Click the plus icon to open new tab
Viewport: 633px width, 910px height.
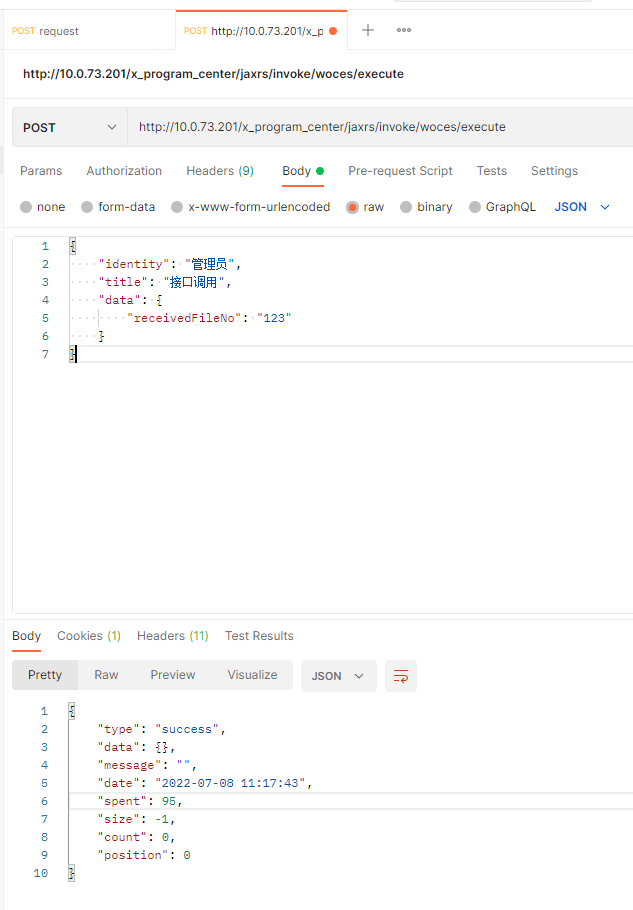367,30
